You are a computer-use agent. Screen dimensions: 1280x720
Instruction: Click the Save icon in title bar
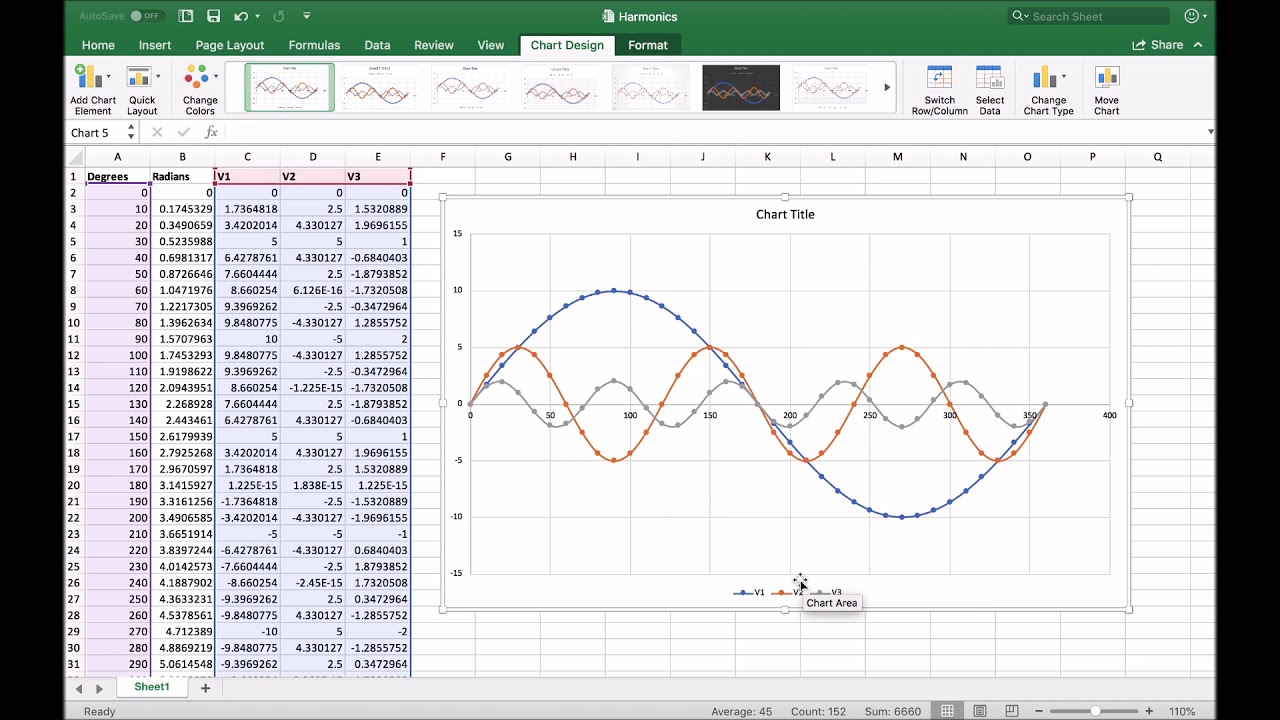213,16
